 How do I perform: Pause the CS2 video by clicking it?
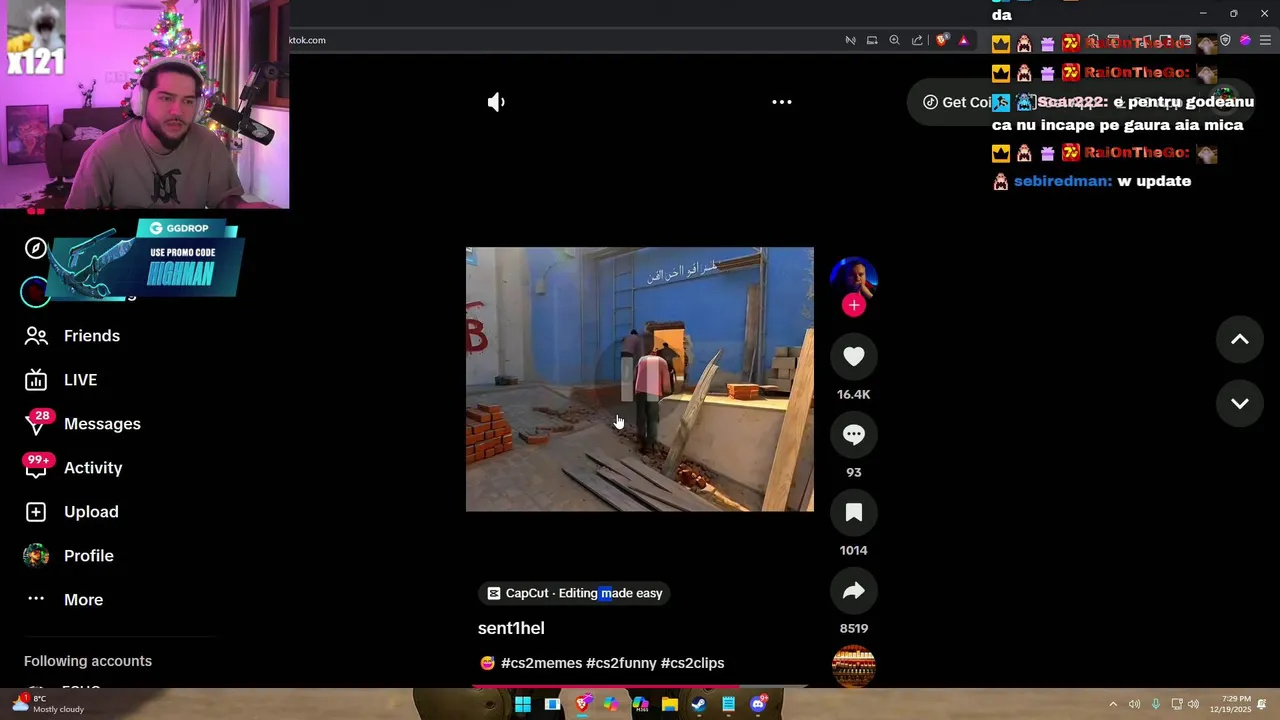click(x=640, y=379)
